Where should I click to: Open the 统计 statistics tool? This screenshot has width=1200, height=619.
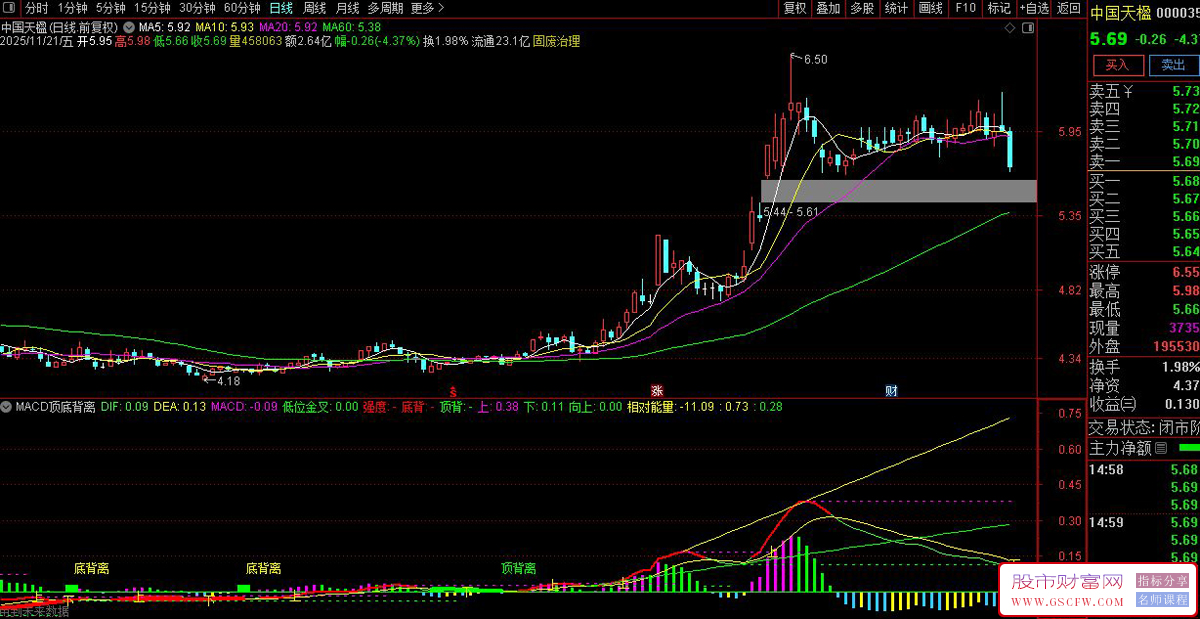(x=897, y=8)
